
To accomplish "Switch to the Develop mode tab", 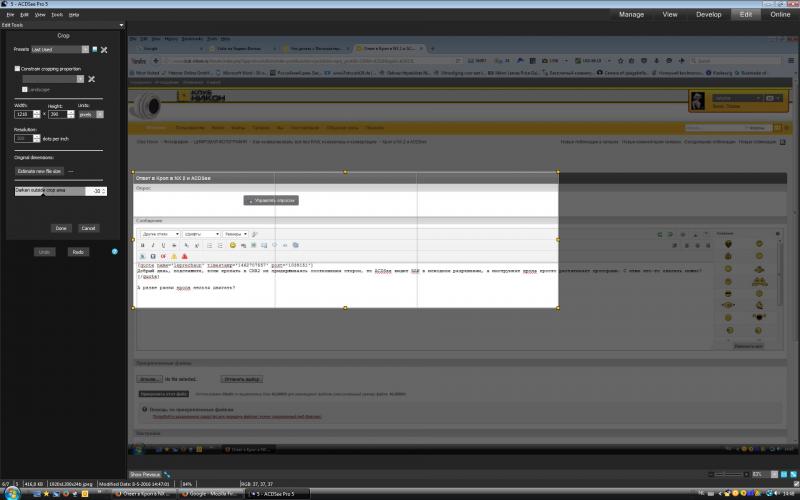I will 709,14.
